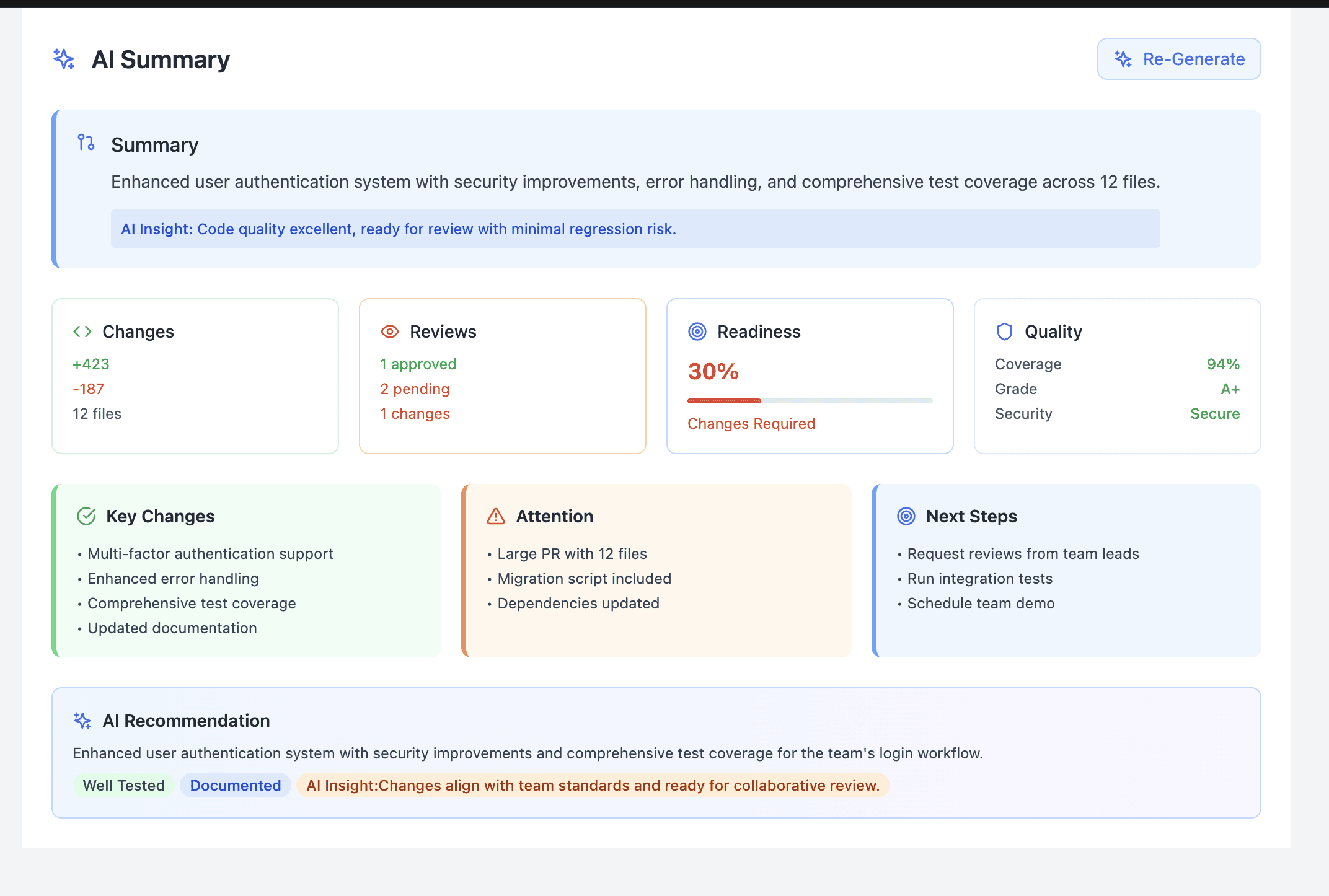This screenshot has height=896, width=1329.
Task: Click the code brackets icon in Changes card
Action: pos(82,332)
